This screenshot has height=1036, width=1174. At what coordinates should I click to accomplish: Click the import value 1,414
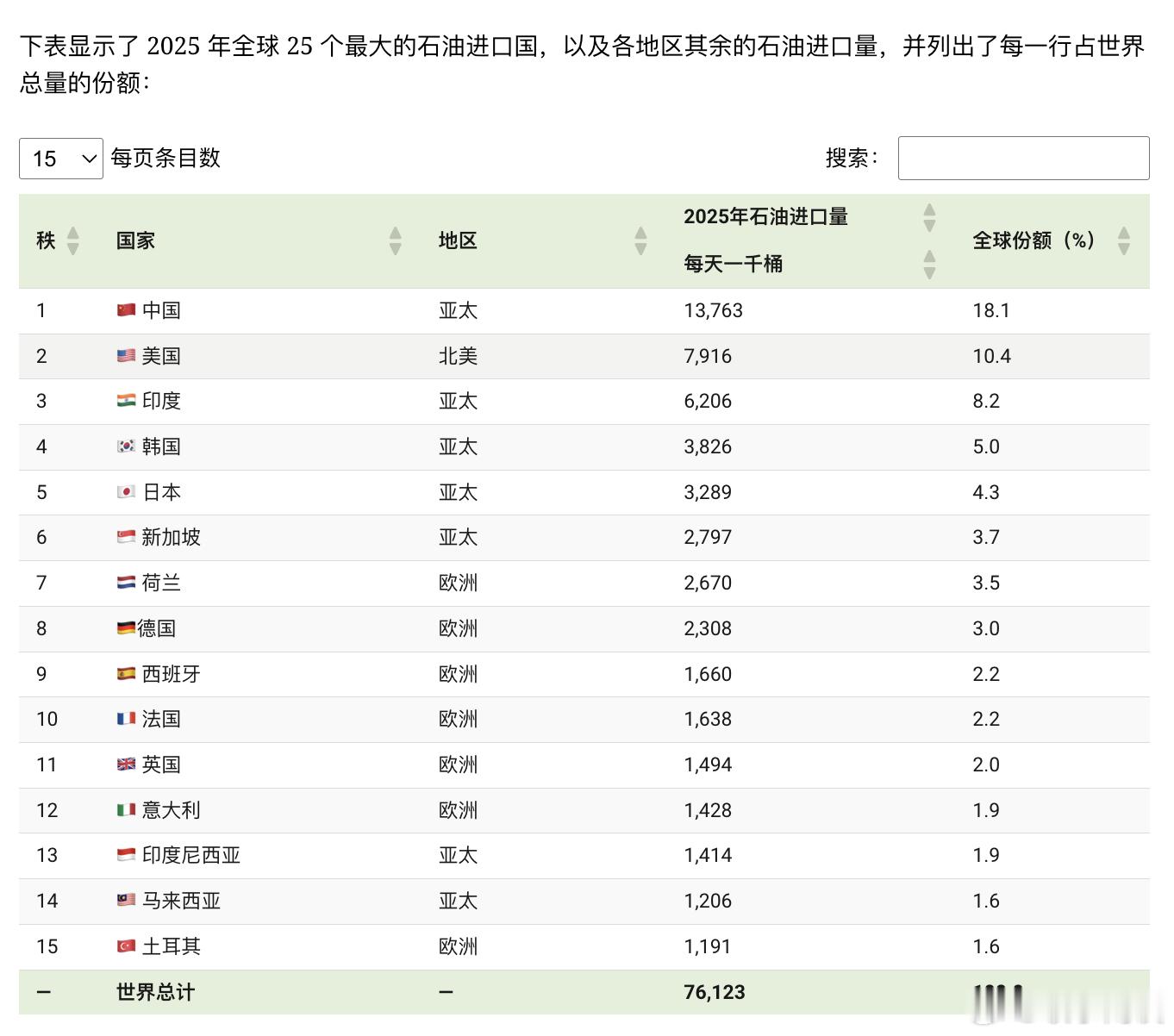(x=708, y=855)
